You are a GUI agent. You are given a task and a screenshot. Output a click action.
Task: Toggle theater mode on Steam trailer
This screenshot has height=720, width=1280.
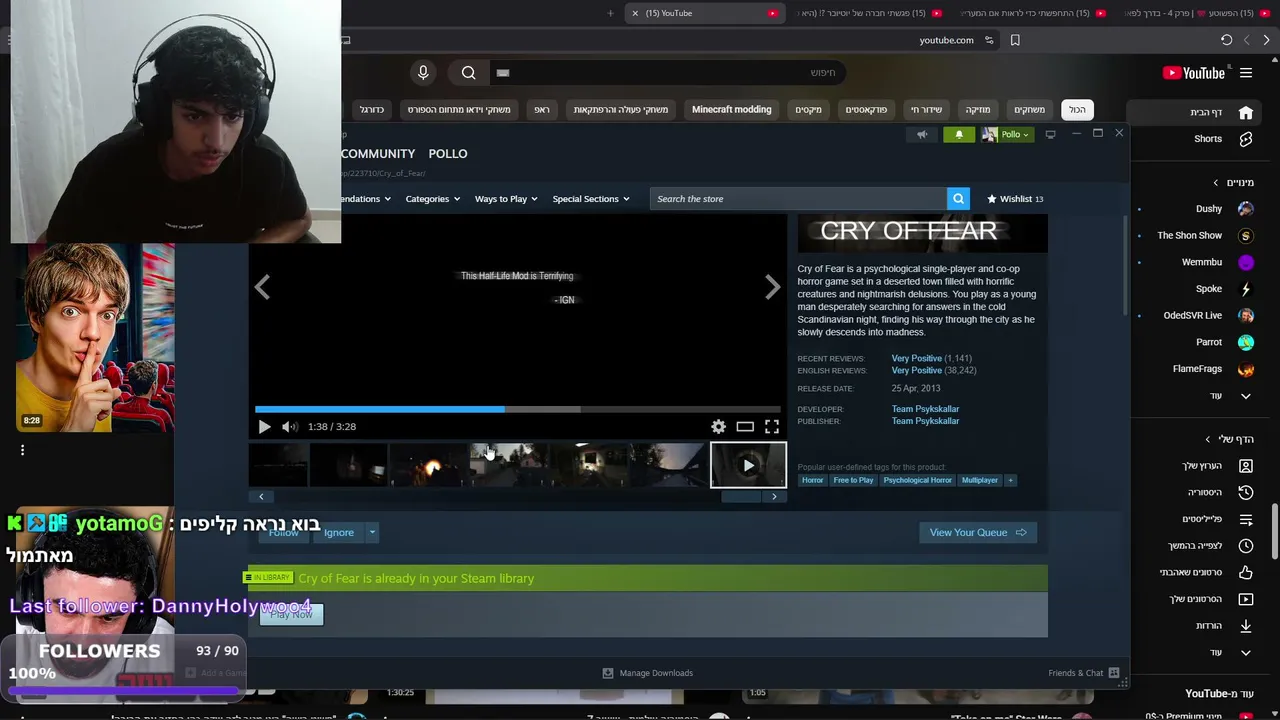[745, 427]
